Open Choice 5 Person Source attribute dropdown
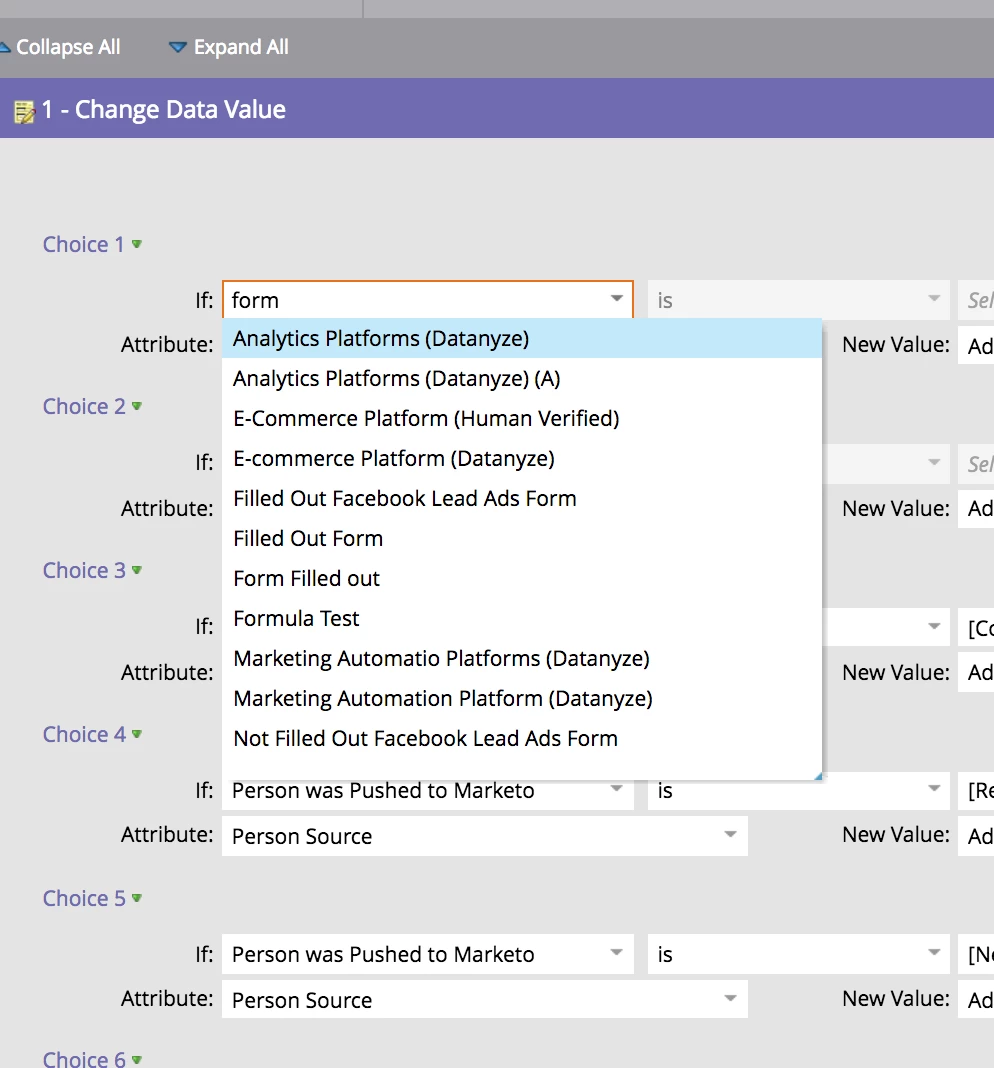 (730, 1000)
